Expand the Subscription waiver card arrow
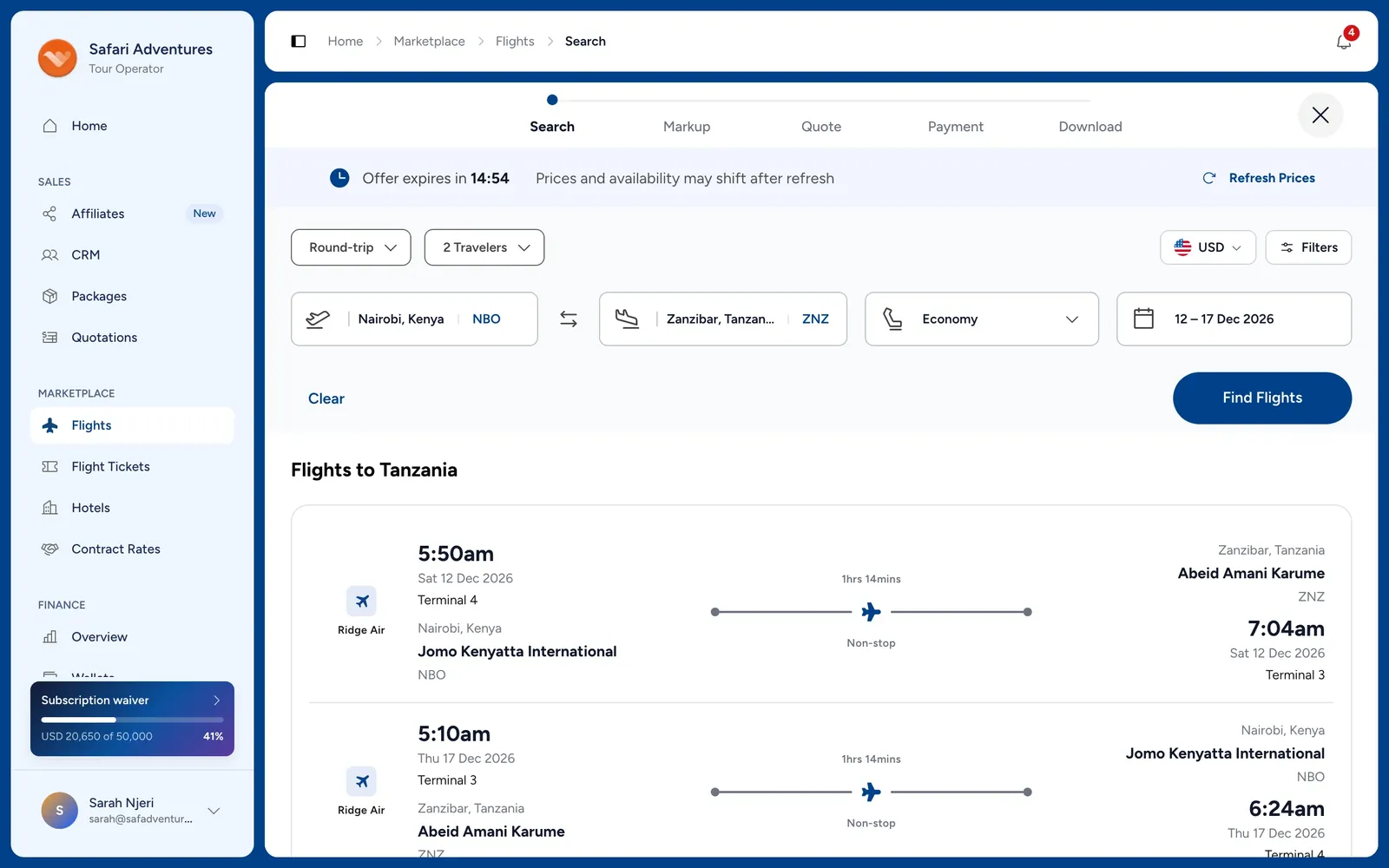The height and width of the screenshot is (868, 1389). click(217, 700)
